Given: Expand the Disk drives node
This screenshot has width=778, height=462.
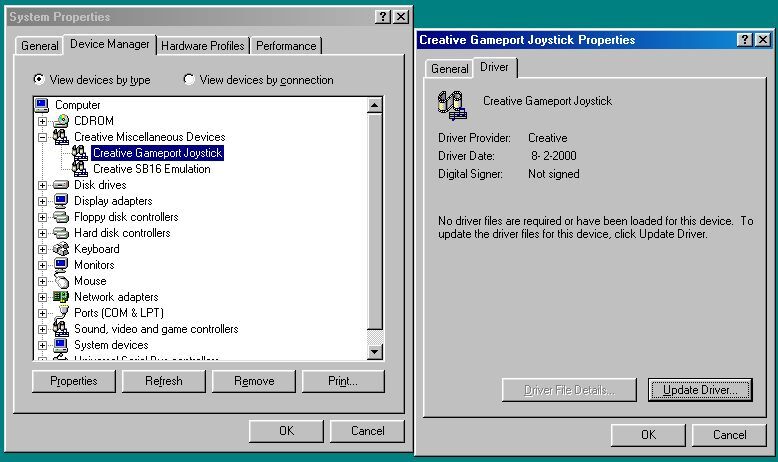Looking at the screenshot, I should 43,185.
